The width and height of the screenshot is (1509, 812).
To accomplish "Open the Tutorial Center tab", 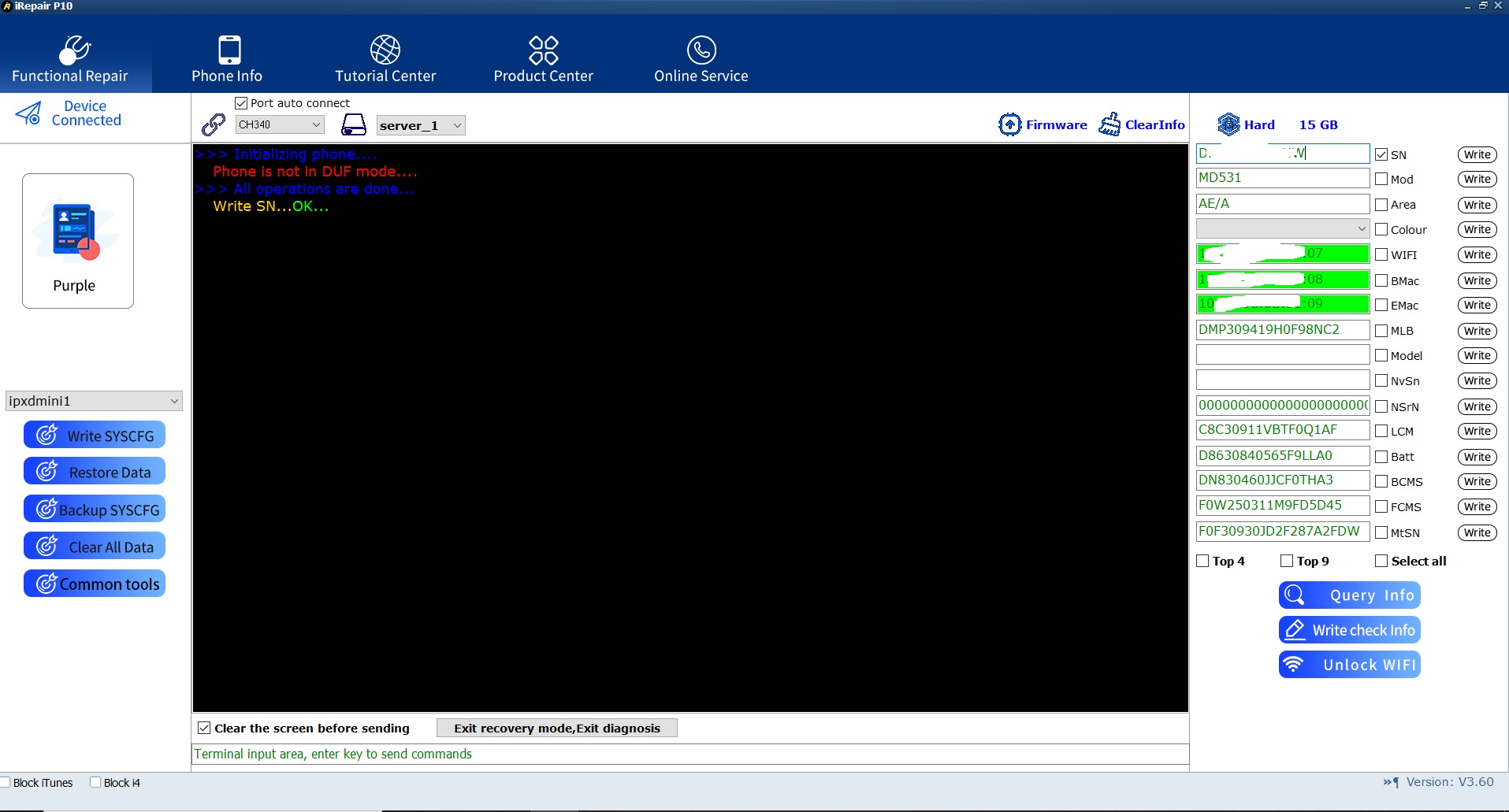I will pos(385,59).
